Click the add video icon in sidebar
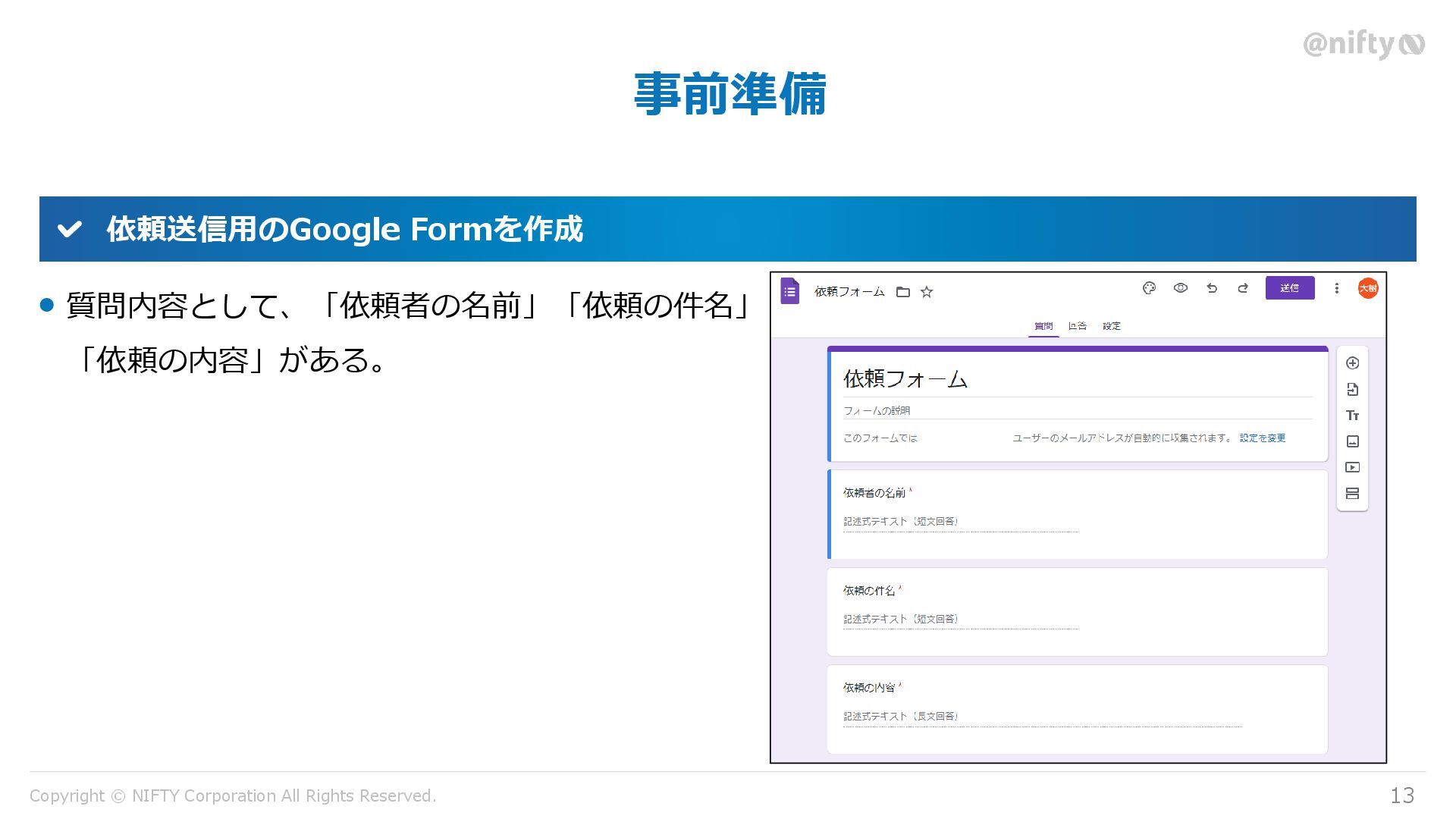This screenshot has width=1456, height=819. [1352, 467]
